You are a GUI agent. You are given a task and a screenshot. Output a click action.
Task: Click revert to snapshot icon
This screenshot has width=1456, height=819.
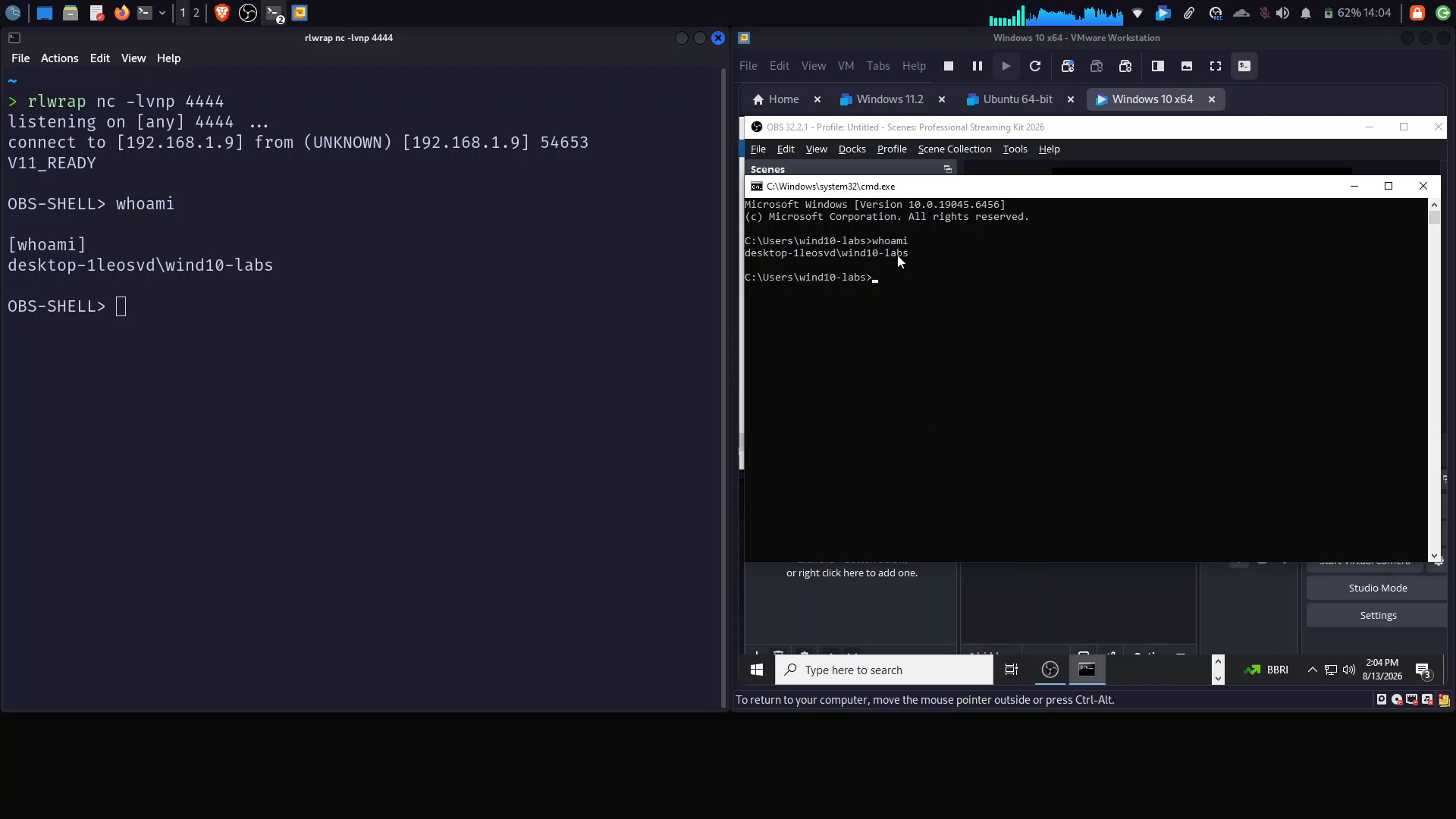[1097, 66]
